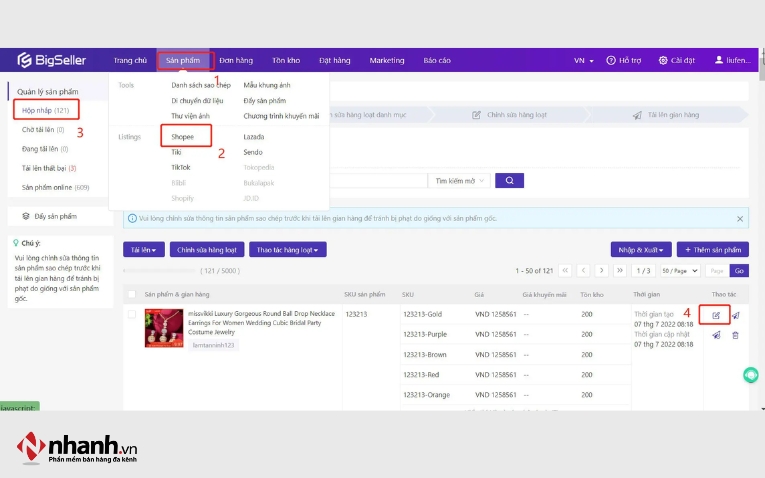Open the Sản phẩm menu
Screen dimensions: 765x478
(x=183, y=60)
